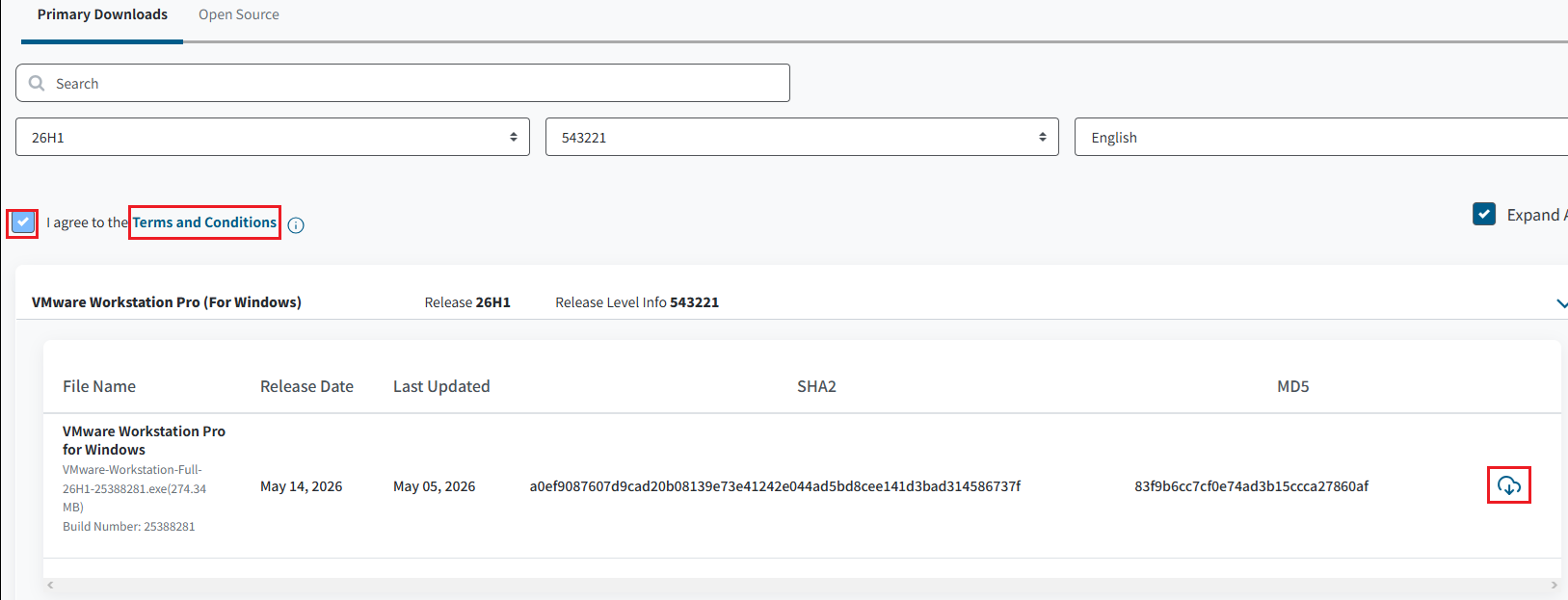Open the Terms and Conditions link
The image size is (1568, 600).
(204, 222)
